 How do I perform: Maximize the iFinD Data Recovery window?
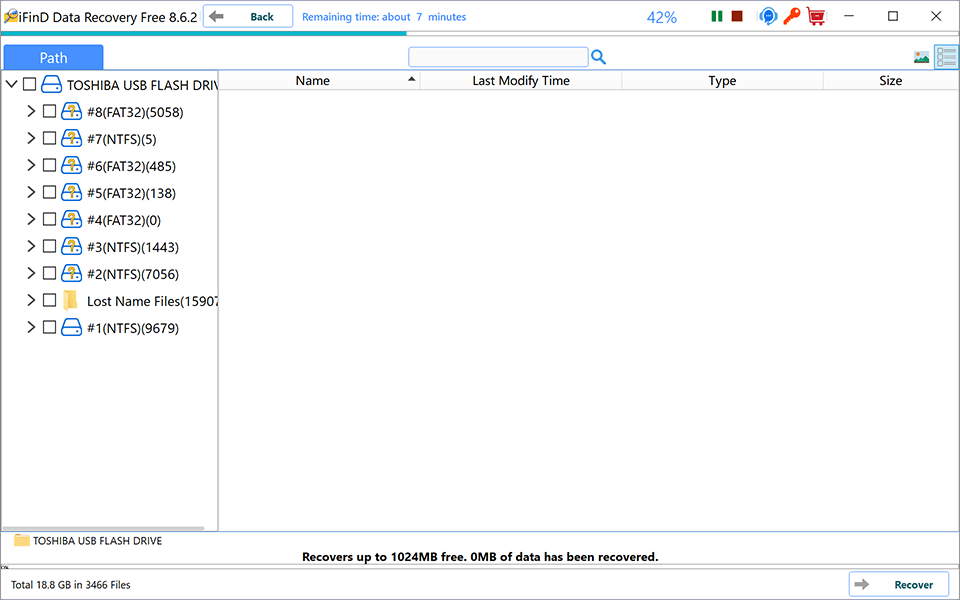pyautogui.click(x=893, y=16)
